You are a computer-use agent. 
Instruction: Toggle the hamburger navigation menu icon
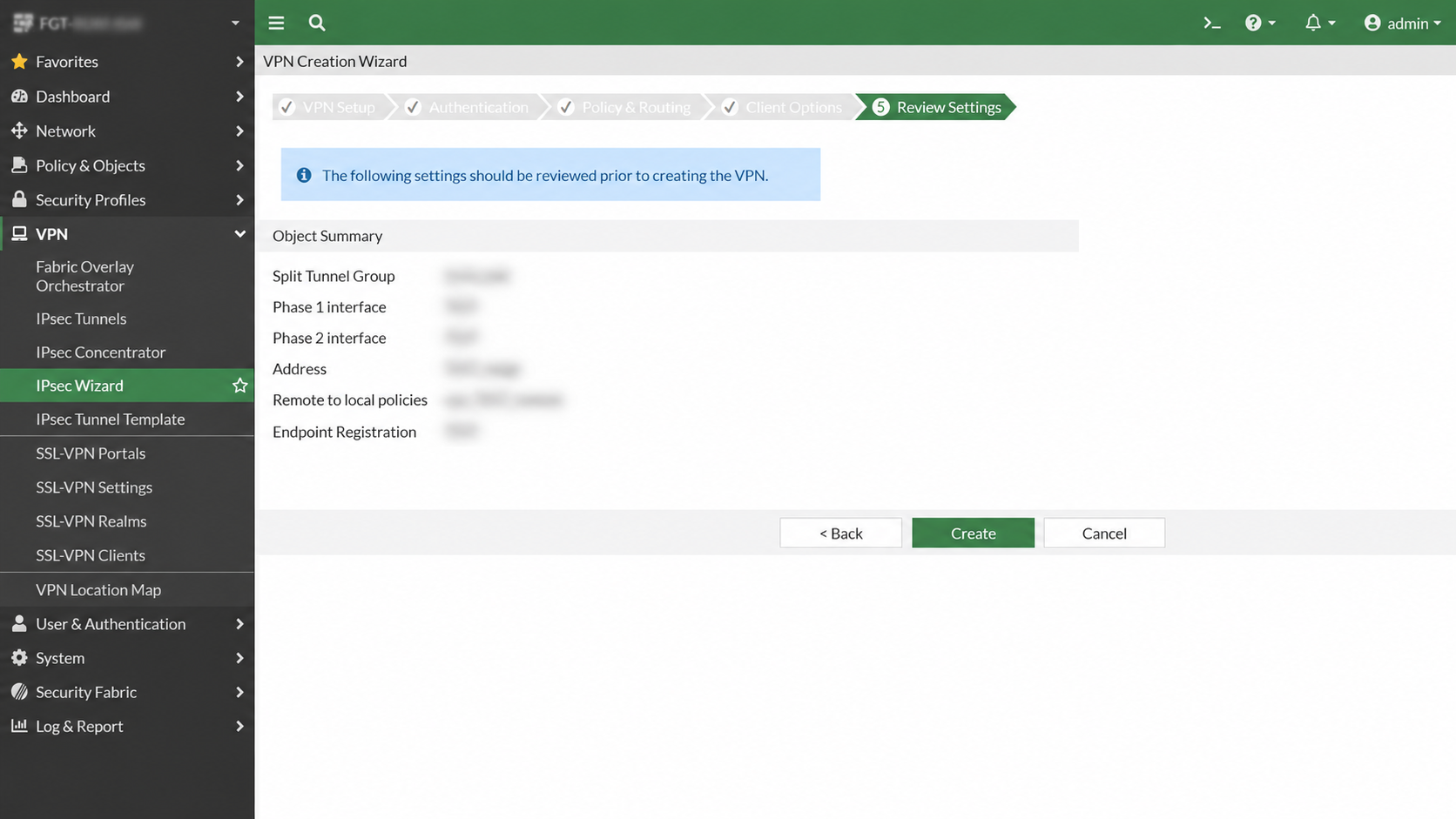[276, 23]
